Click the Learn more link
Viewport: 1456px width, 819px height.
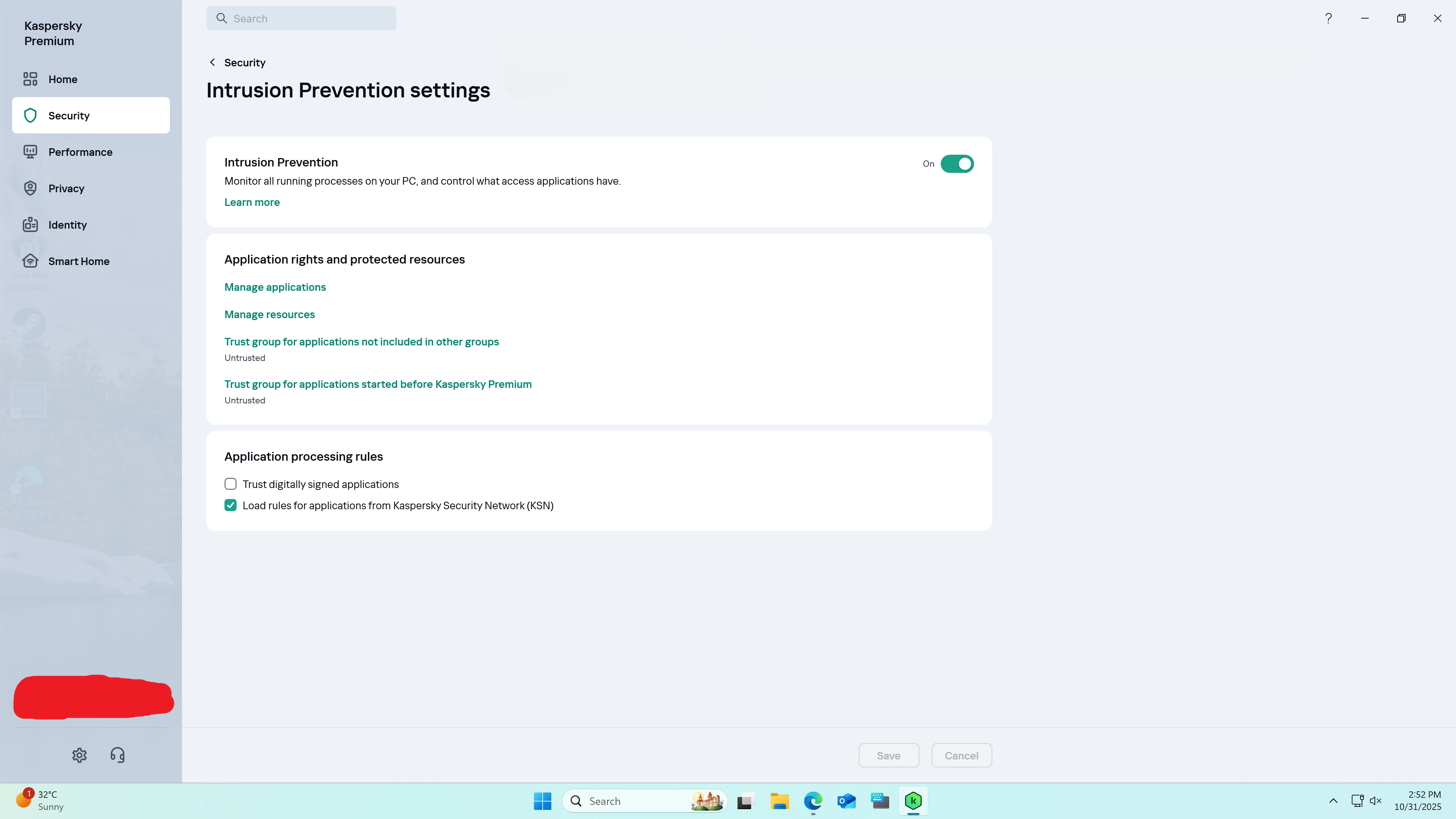coord(252,202)
